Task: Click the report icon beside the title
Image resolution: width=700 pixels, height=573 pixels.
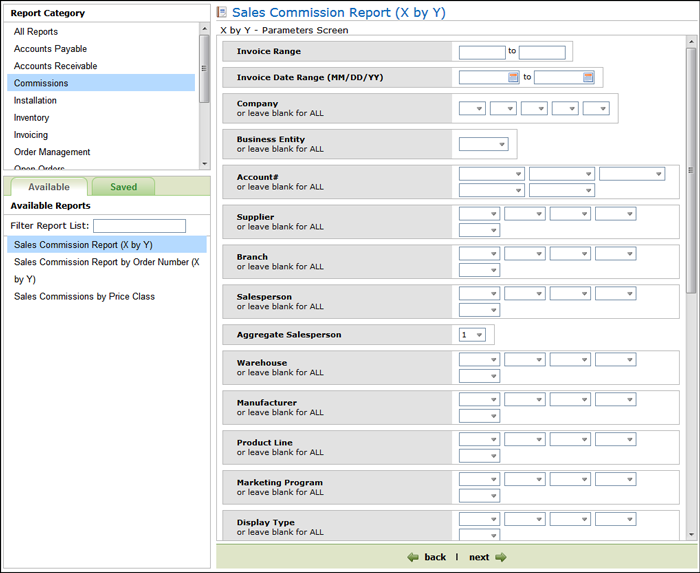Action: click(x=222, y=13)
